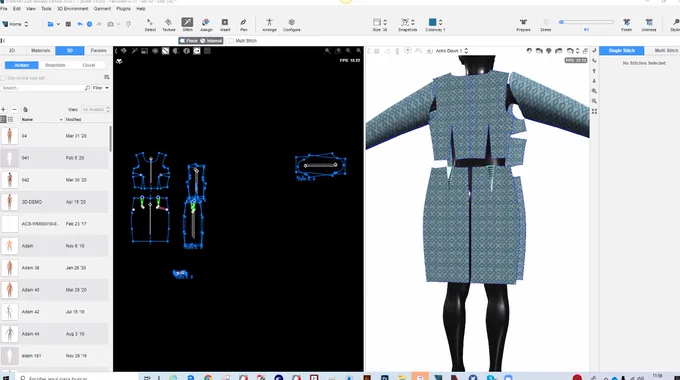Open the Garment menu
The height and width of the screenshot is (380, 680).
pos(102,9)
